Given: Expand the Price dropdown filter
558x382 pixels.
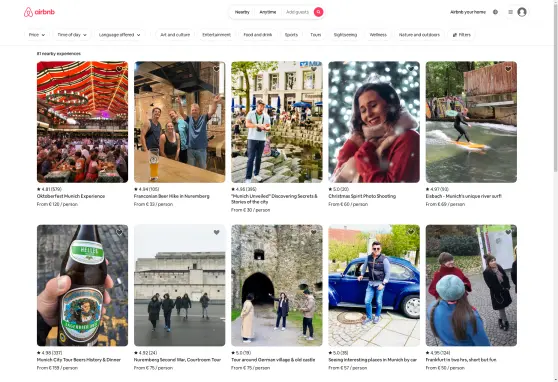Looking at the screenshot, I should coord(37,35).
